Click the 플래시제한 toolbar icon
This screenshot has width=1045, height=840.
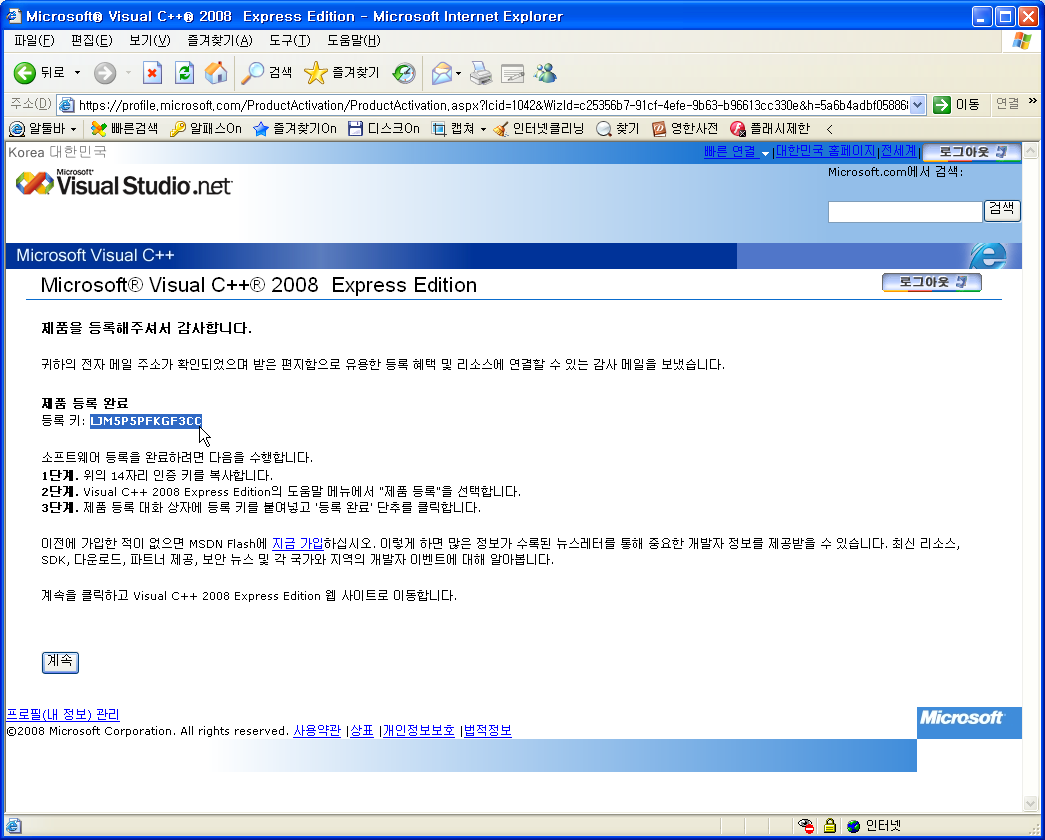pyautogui.click(x=770, y=129)
